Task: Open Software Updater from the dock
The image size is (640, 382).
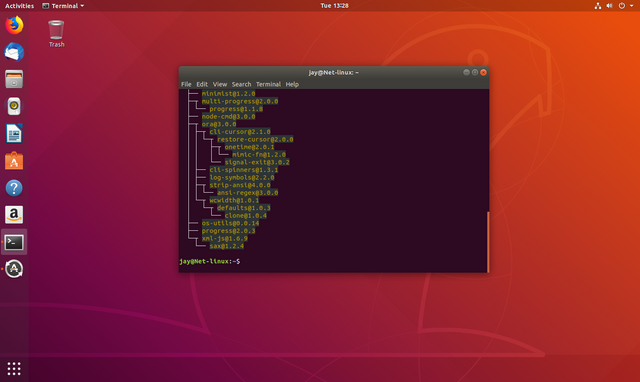Action: coord(14,269)
